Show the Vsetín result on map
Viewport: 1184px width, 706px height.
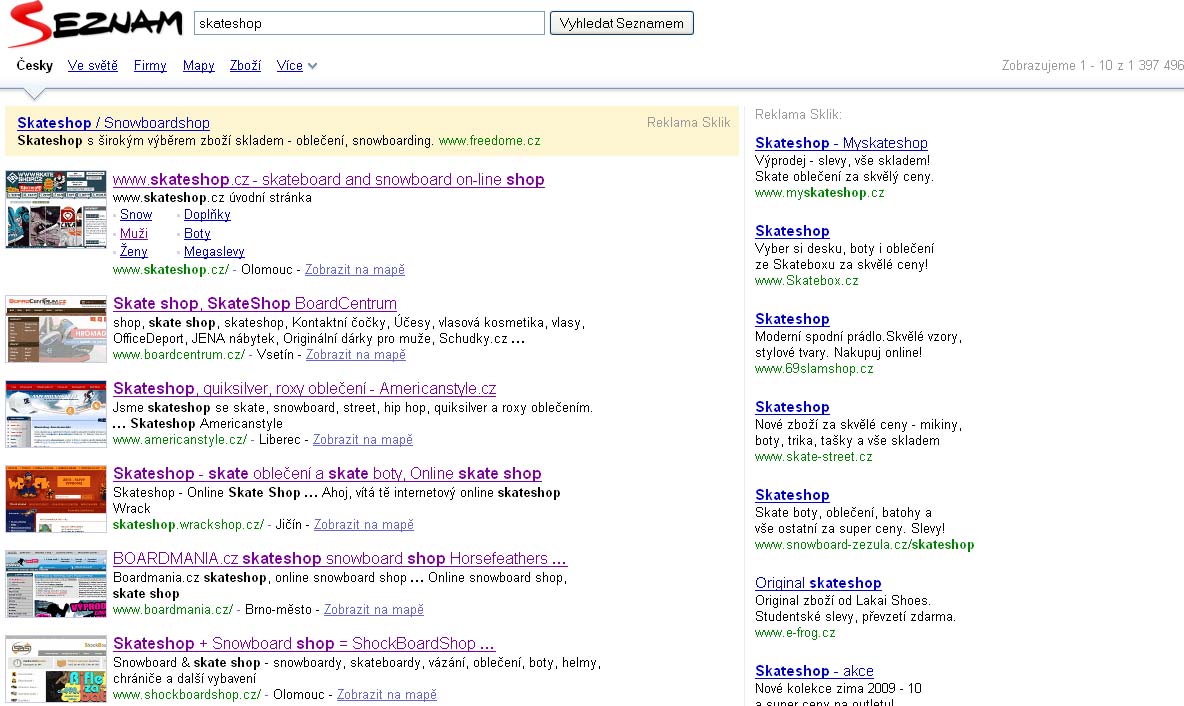[356, 355]
